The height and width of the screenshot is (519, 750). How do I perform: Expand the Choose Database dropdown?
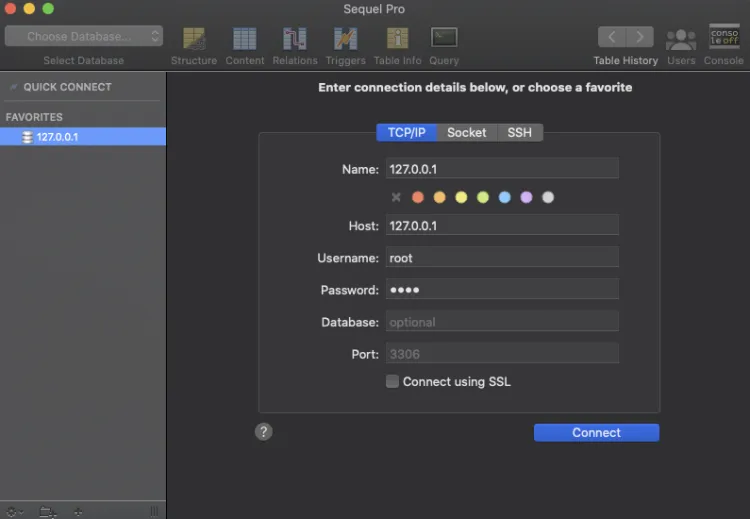84,36
